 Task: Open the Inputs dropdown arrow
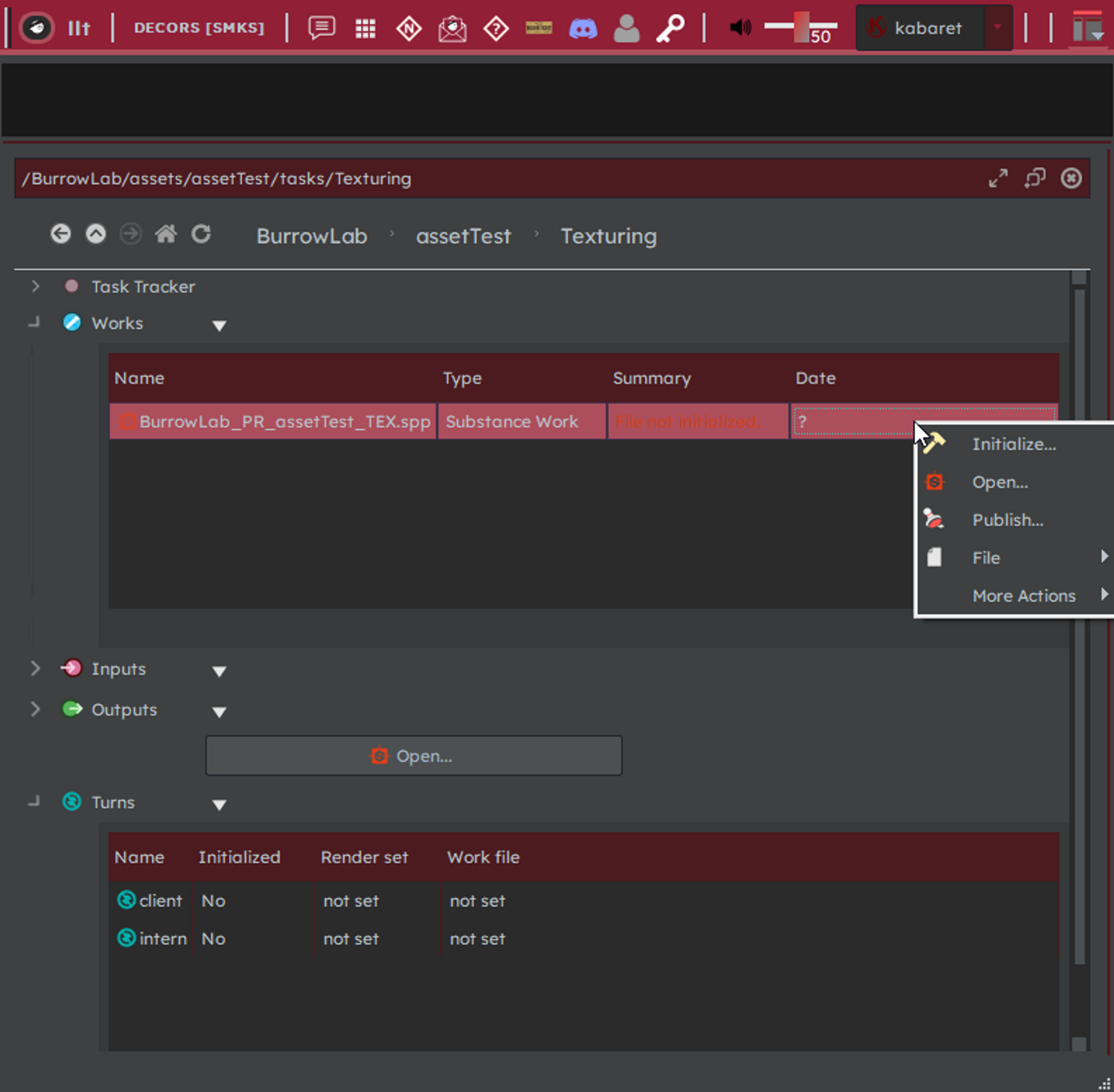point(219,671)
